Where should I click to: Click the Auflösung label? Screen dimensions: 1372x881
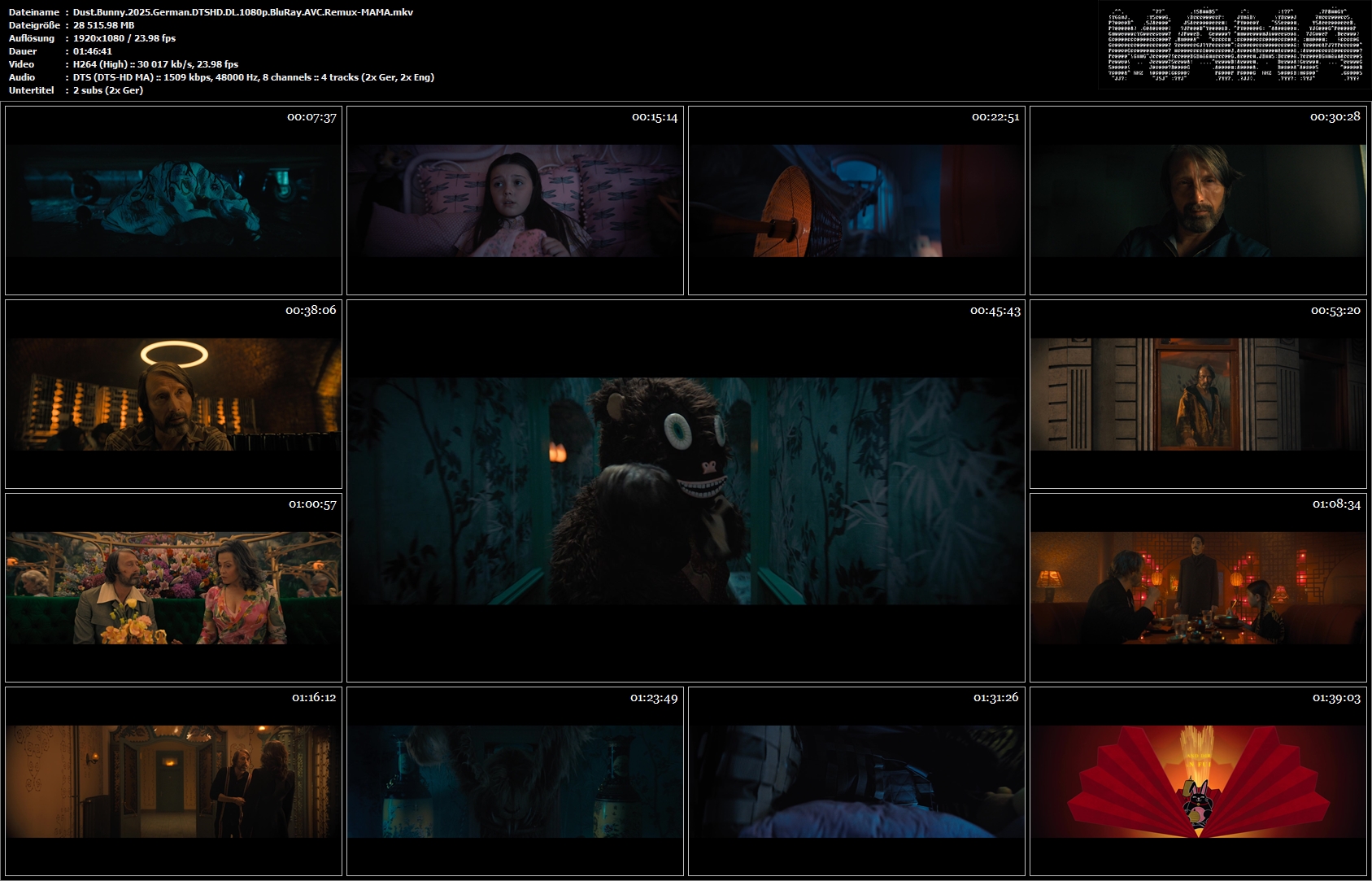click(x=32, y=38)
